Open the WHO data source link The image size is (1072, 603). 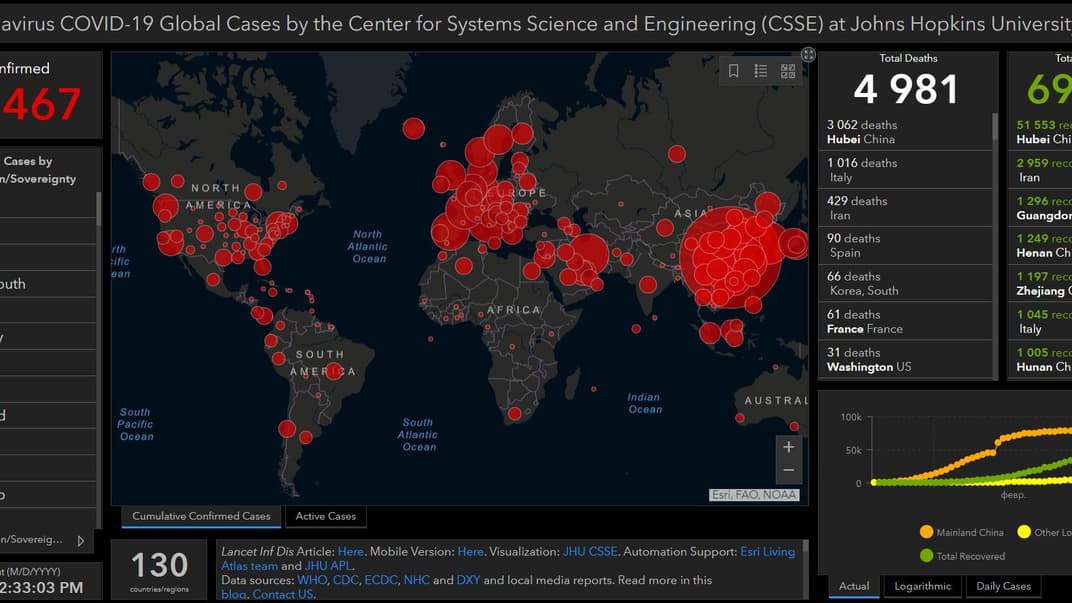[312, 580]
